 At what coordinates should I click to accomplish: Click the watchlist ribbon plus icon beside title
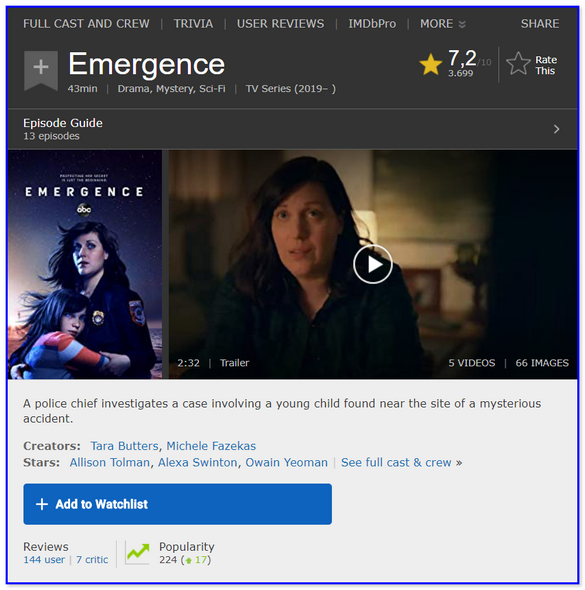(41, 70)
